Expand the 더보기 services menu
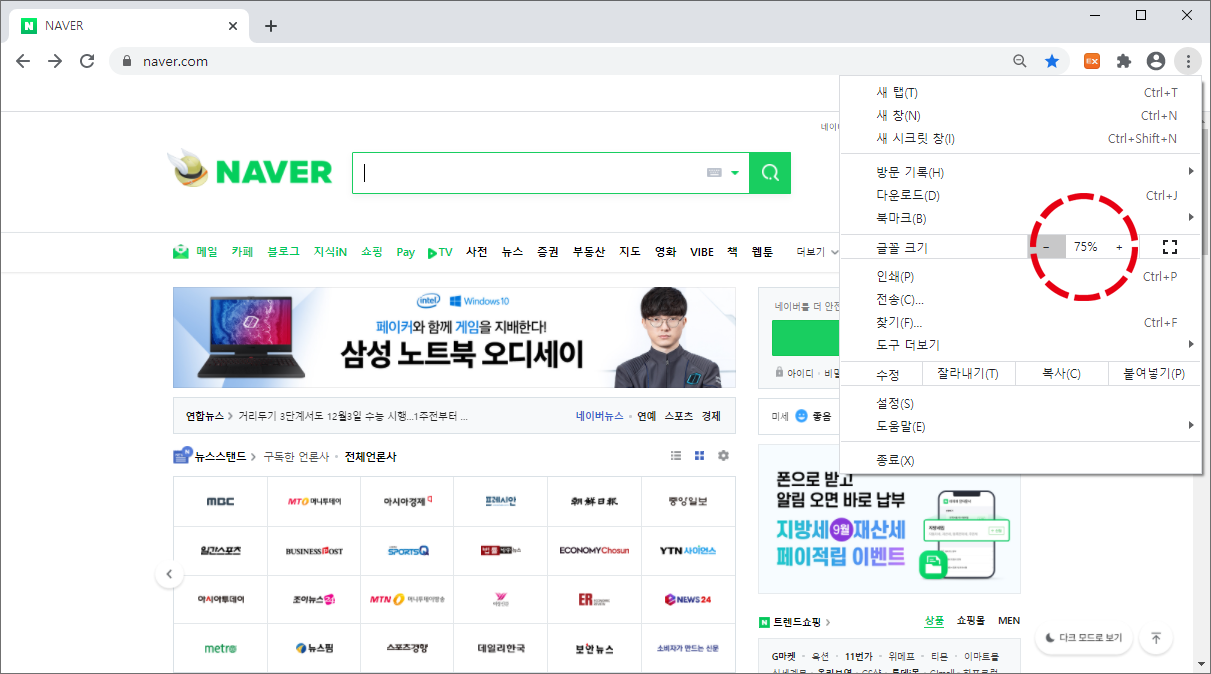The height and width of the screenshot is (674, 1211). pyautogui.click(x=817, y=252)
